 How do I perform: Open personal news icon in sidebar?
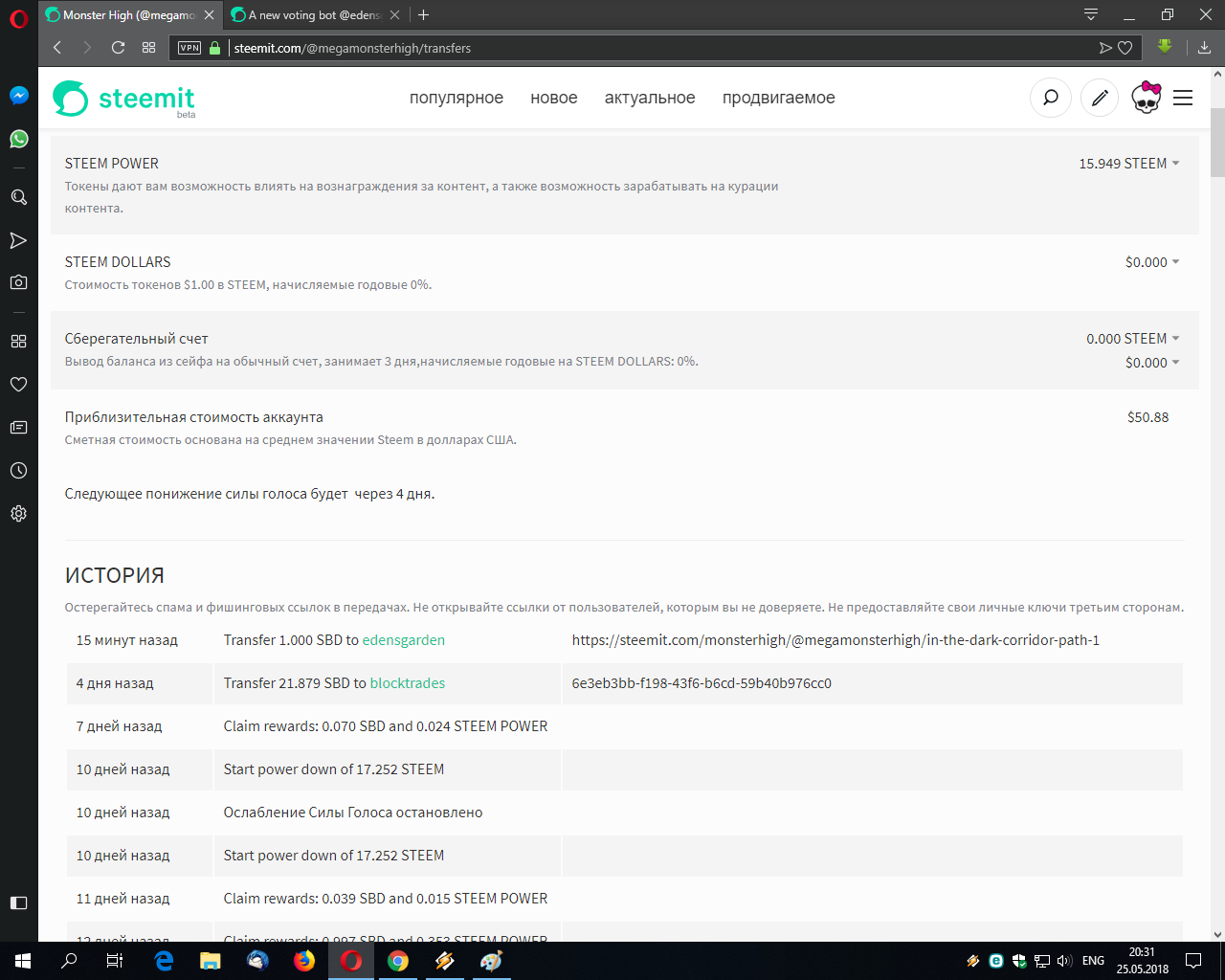point(18,427)
